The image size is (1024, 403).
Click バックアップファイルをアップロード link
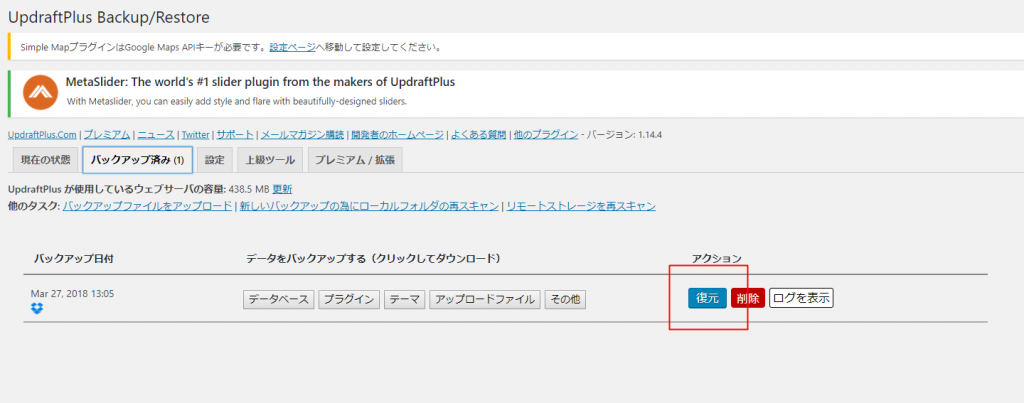pos(147,206)
